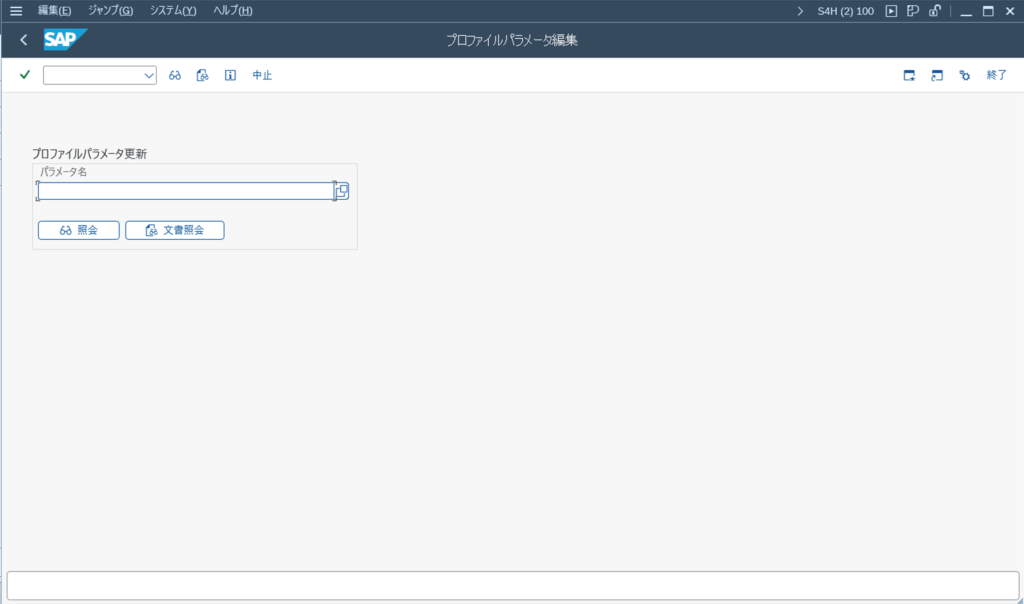The height and width of the screenshot is (604, 1024).
Task: Click 終了 to exit the screen
Action: pos(996,74)
